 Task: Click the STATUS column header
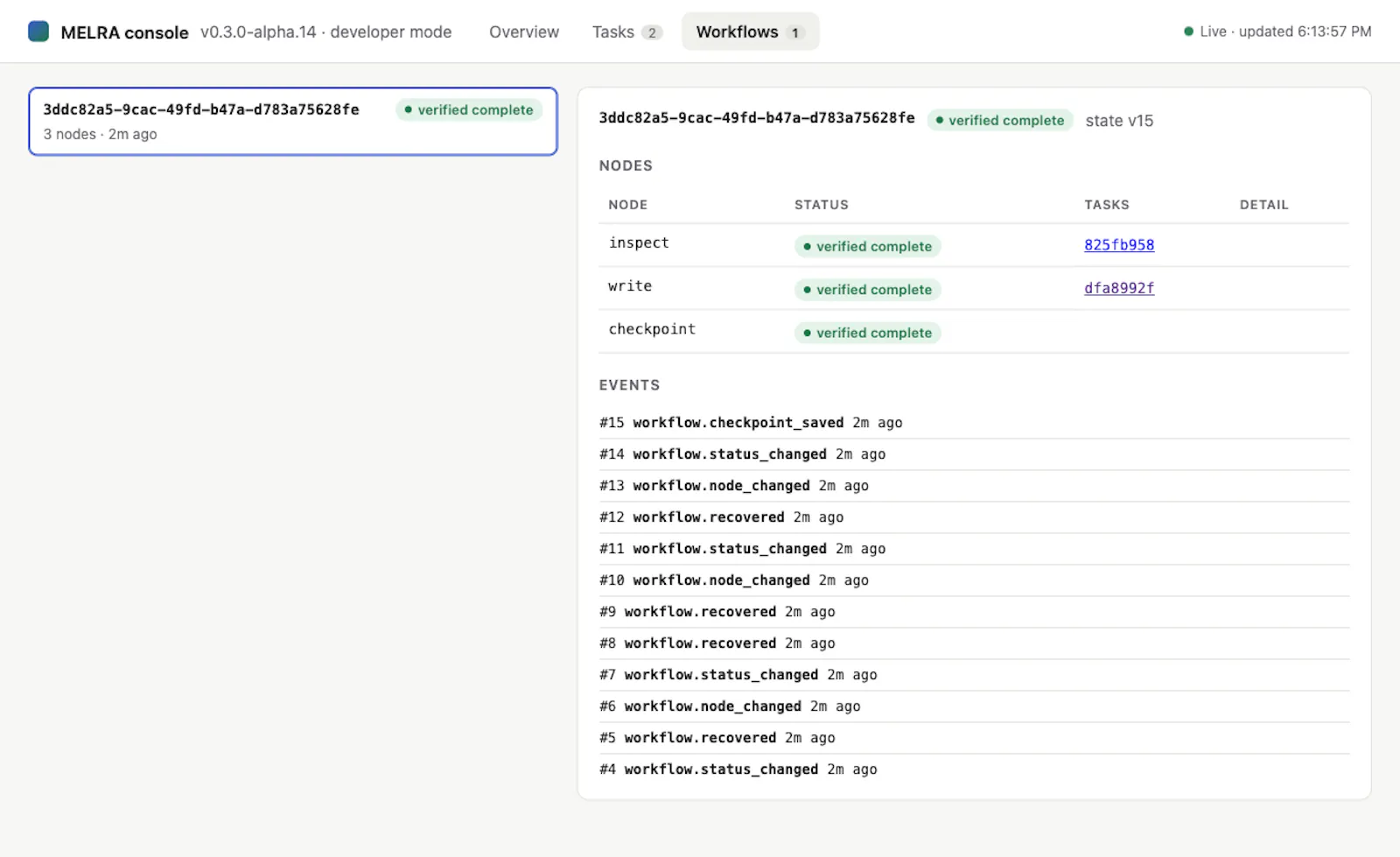(821, 205)
